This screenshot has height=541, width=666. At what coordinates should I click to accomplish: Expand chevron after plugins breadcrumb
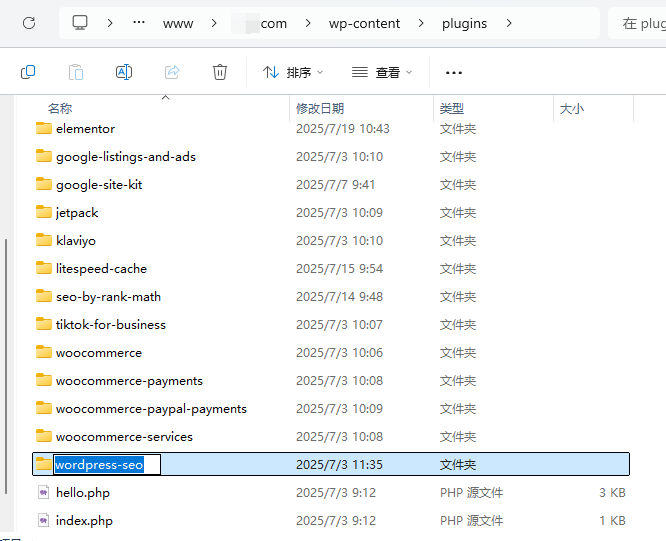pos(509,23)
